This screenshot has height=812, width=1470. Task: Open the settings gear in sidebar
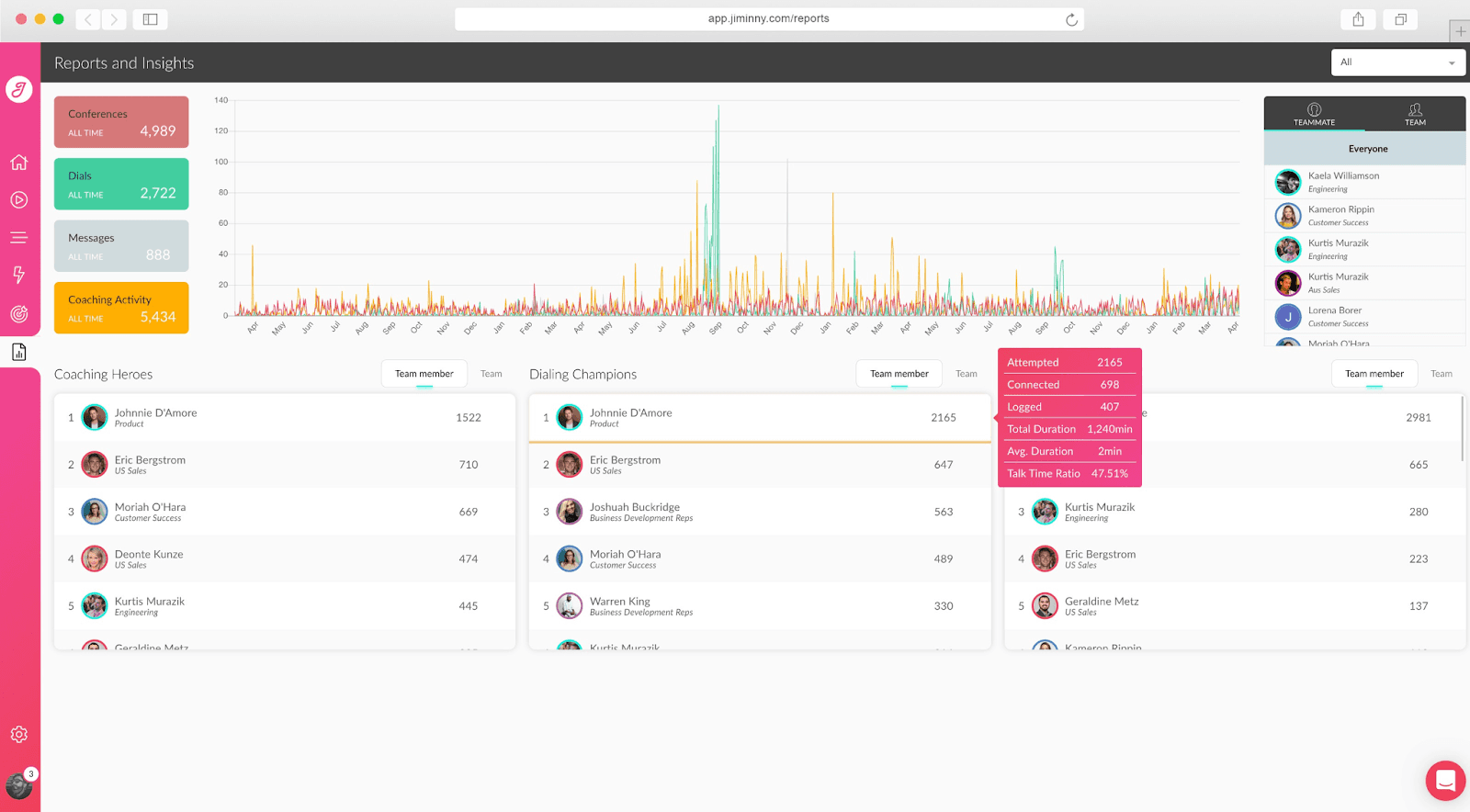pos(18,734)
